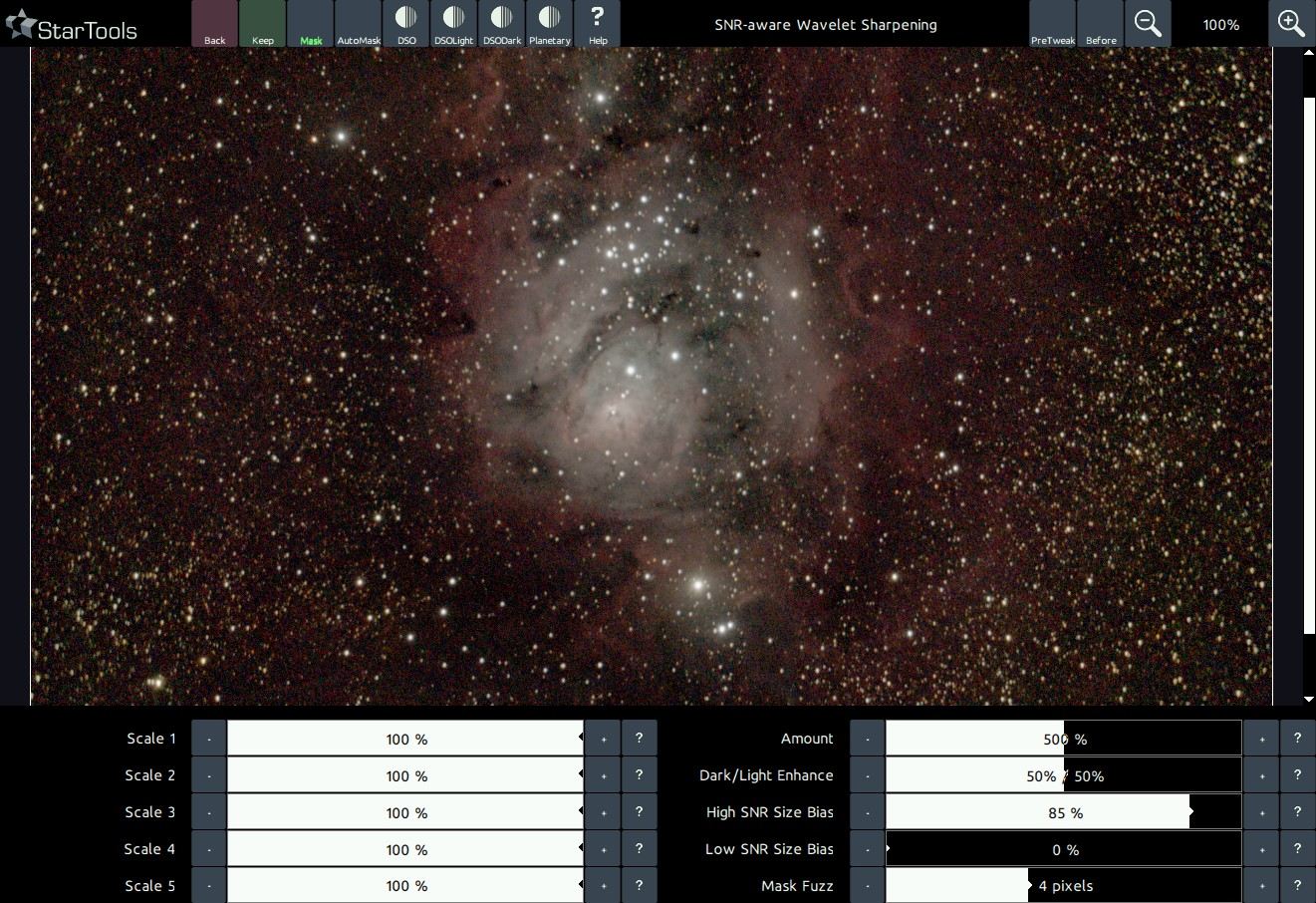The height and width of the screenshot is (903, 1316).
Task: Increase the Amount value
Action: (x=1261, y=739)
